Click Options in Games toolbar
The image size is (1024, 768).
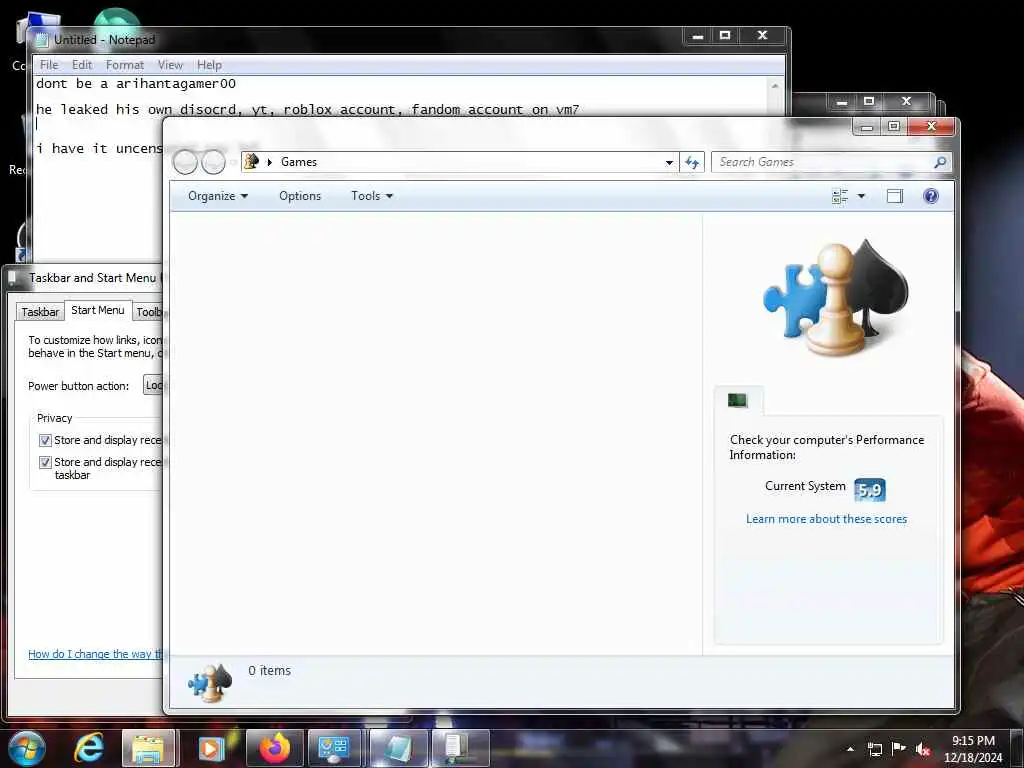[300, 196]
